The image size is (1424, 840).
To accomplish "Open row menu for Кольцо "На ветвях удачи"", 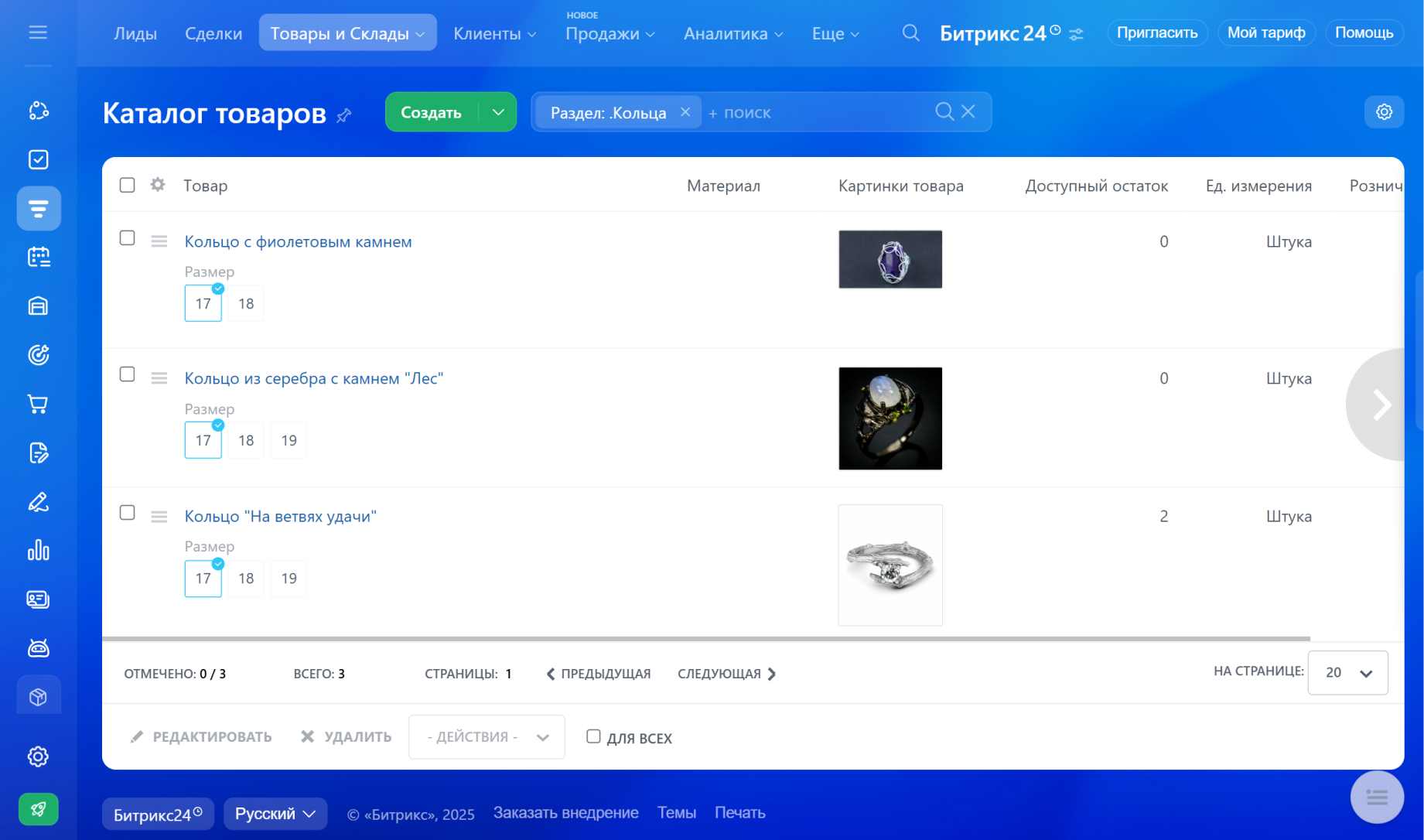I will pyautogui.click(x=159, y=516).
